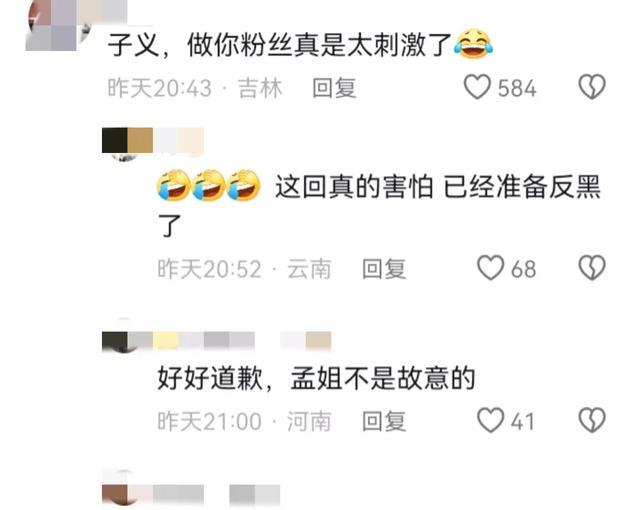
Task: Tap broken heart on the 河南 reply
Action: 592,420
